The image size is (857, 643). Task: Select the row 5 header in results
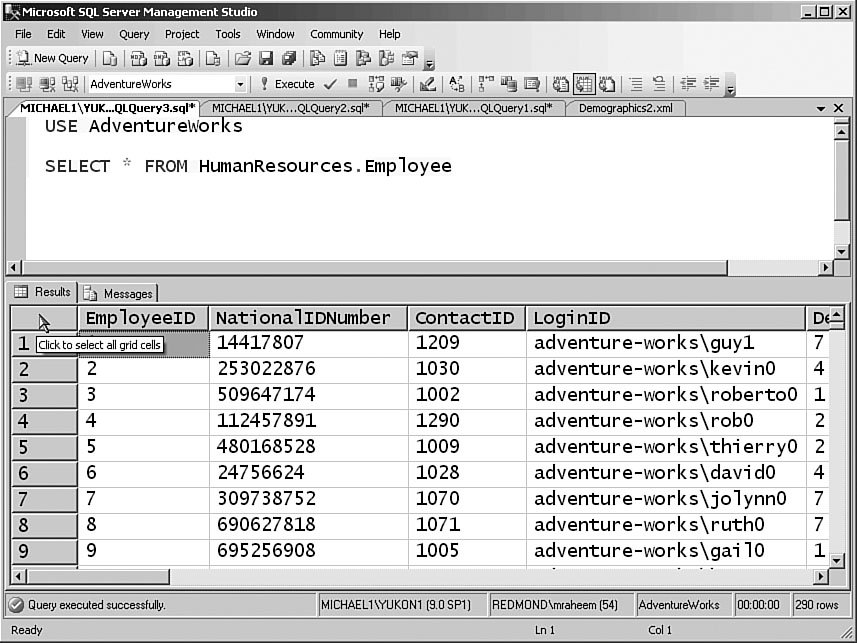coord(44,447)
